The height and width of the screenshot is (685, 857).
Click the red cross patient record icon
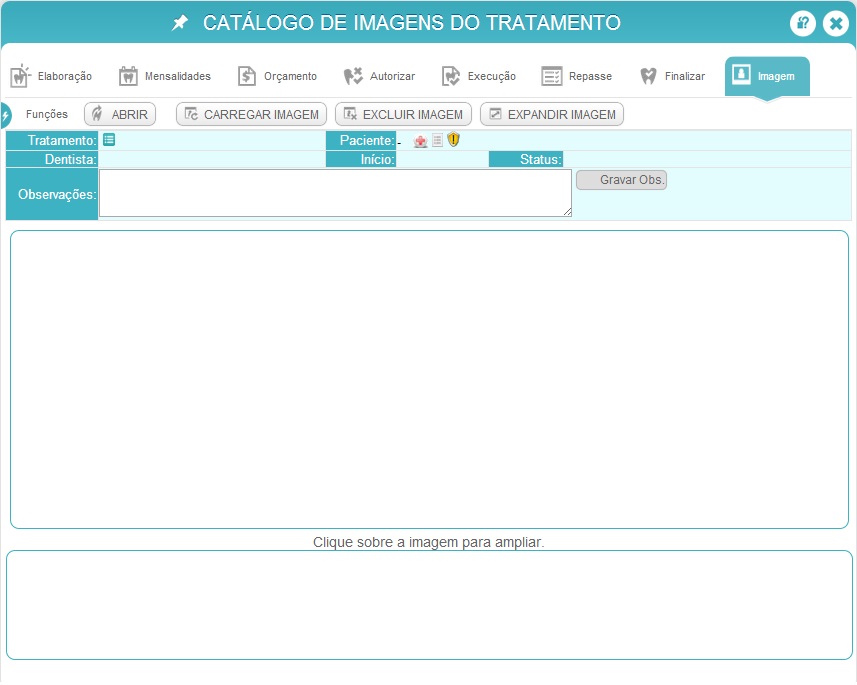click(x=420, y=142)
